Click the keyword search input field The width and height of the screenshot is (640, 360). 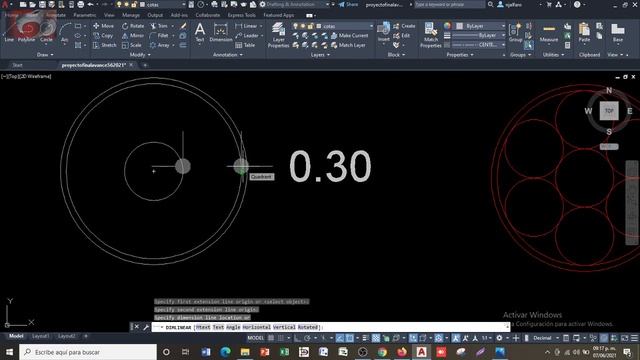pyautogui.click(x=450, y=4)
